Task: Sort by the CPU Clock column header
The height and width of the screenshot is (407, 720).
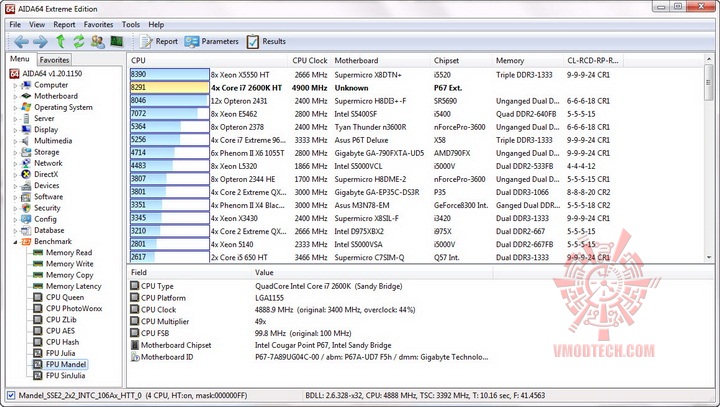Action: click(309, 61)
